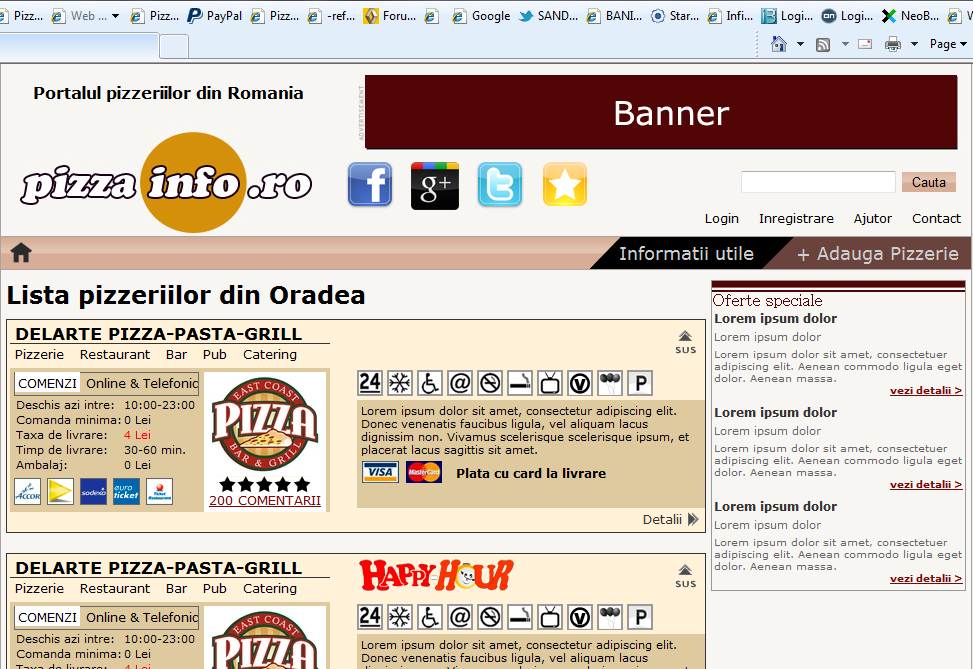The width and height of the screenshot is (973, 669).
Task: Focus the search input field
Action: click(x=818, y=182)
